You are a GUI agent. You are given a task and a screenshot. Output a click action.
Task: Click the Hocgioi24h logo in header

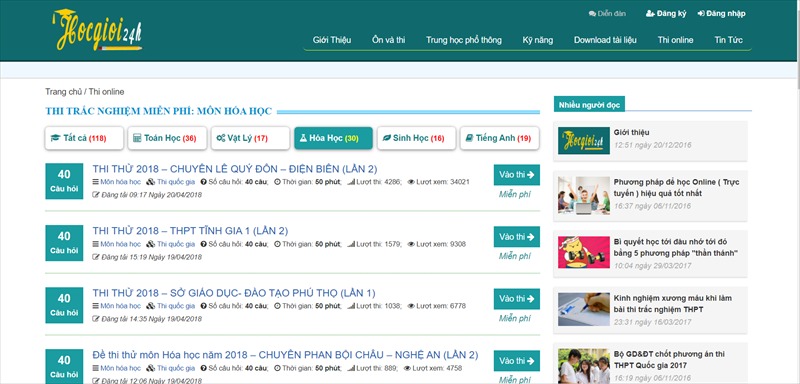pyautogui.click(x=97, y=30)
